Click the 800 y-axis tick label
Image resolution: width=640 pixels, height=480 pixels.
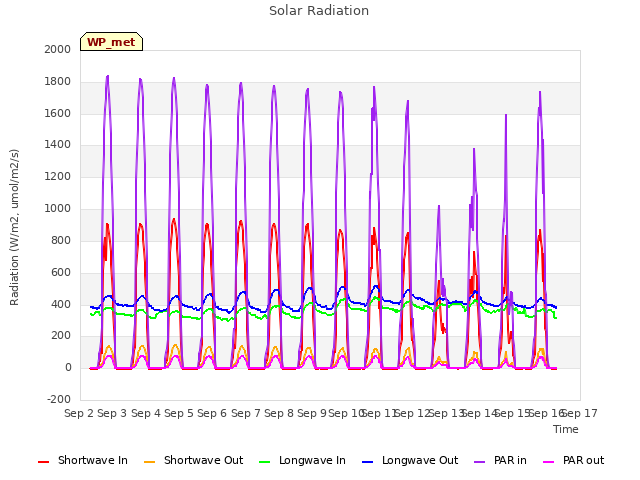click(61, 240)
